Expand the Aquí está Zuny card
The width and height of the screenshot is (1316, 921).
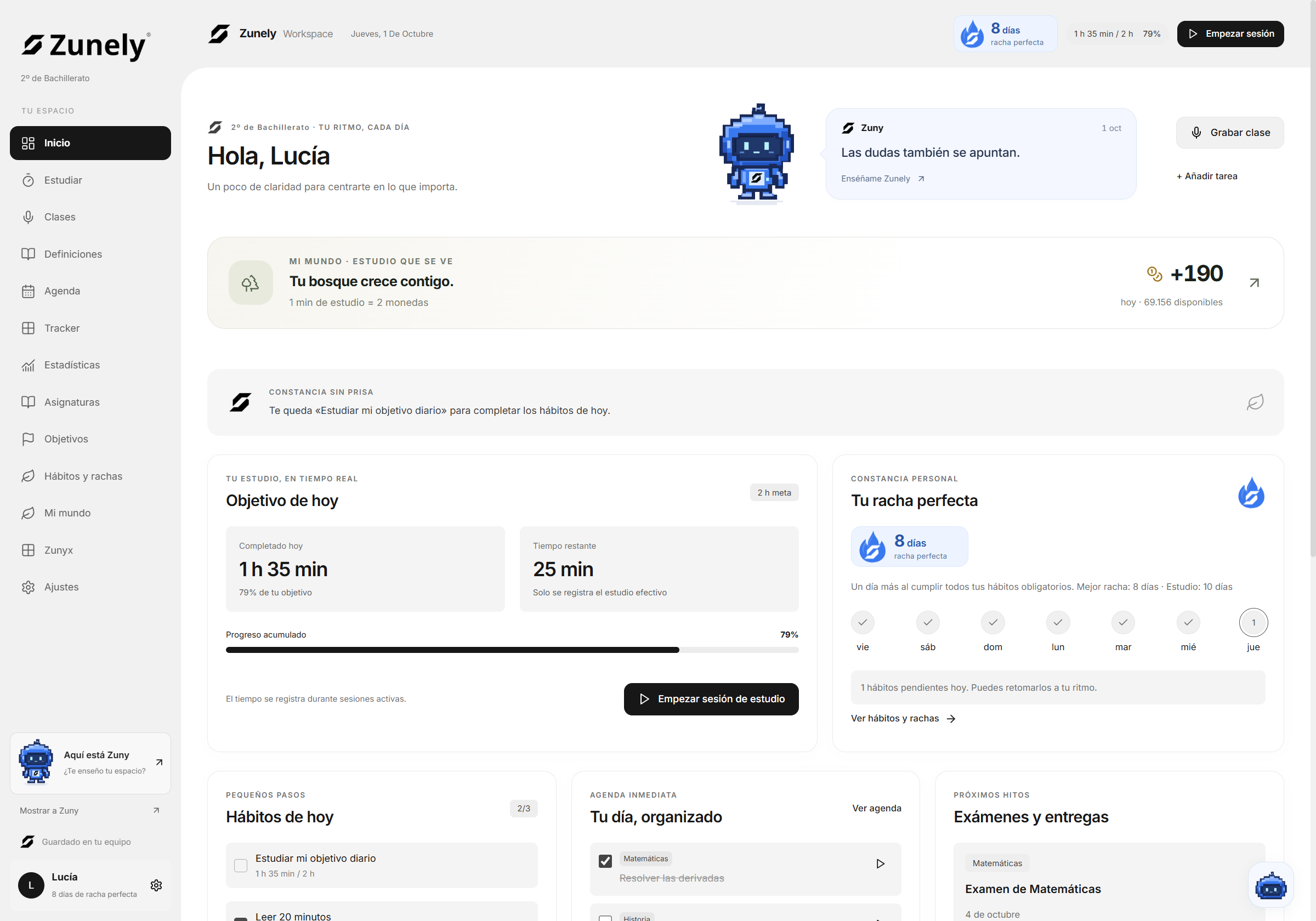click(x=90, y=763)
